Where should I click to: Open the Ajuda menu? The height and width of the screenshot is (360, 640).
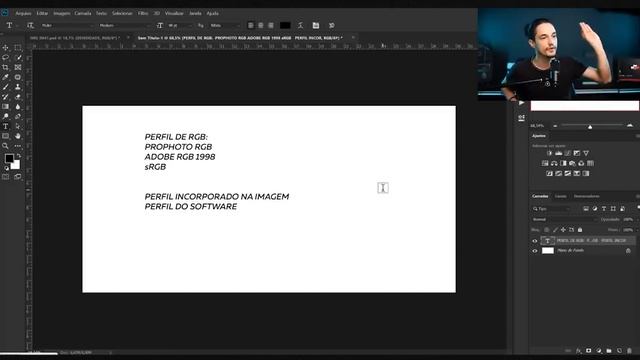click(x=212, y=13)
